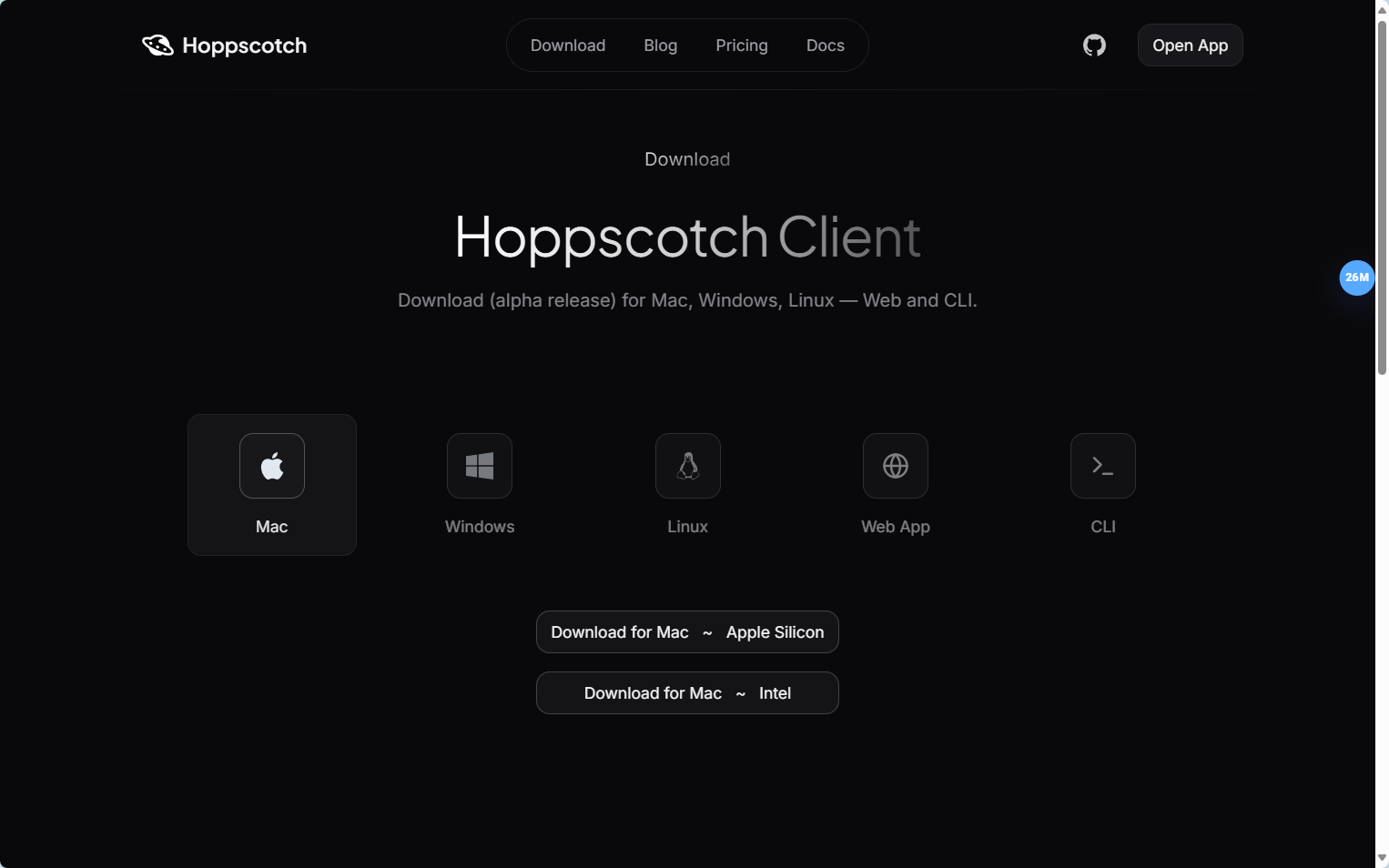This screenshot has width=1389, height=868.
Task: Download for Mac Apple Silicon
Action: pos(687,632)
